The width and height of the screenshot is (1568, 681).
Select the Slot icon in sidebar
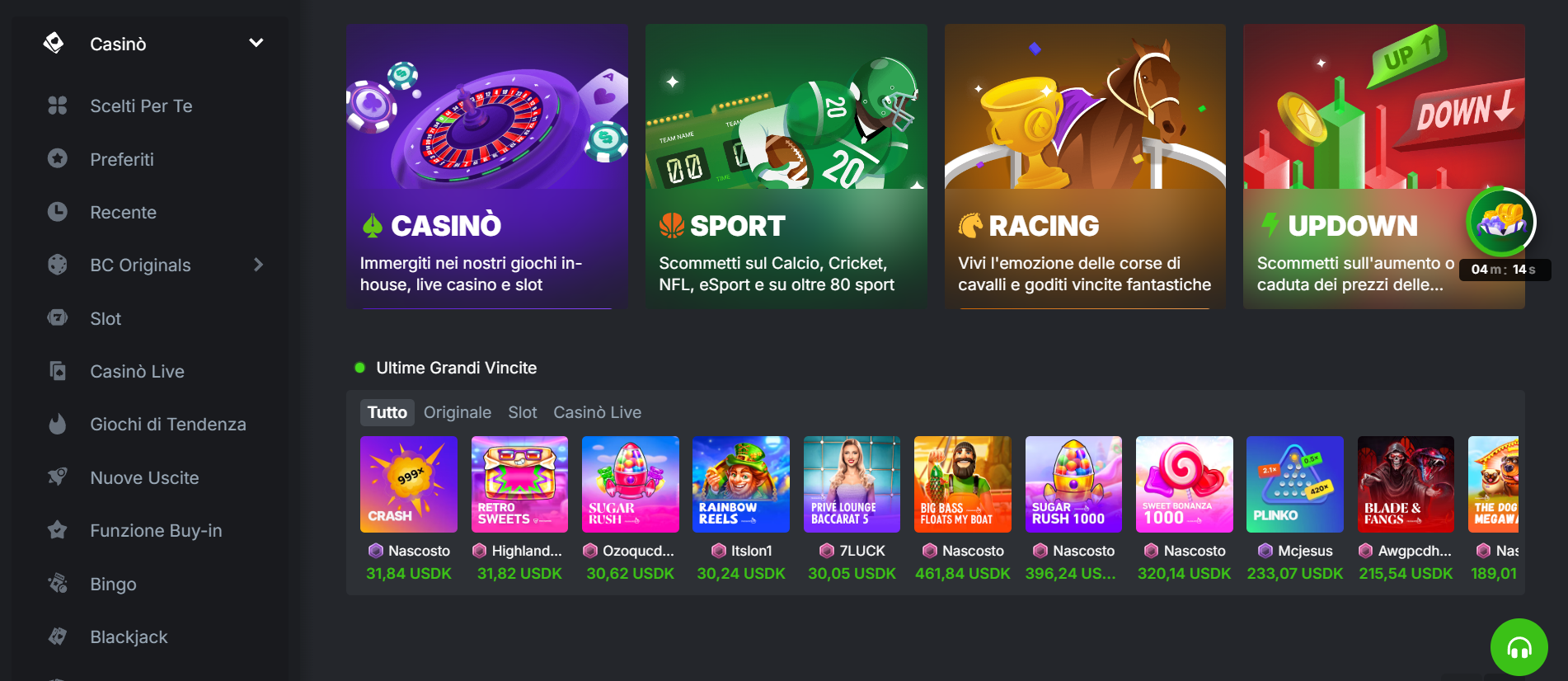point(57,317)
